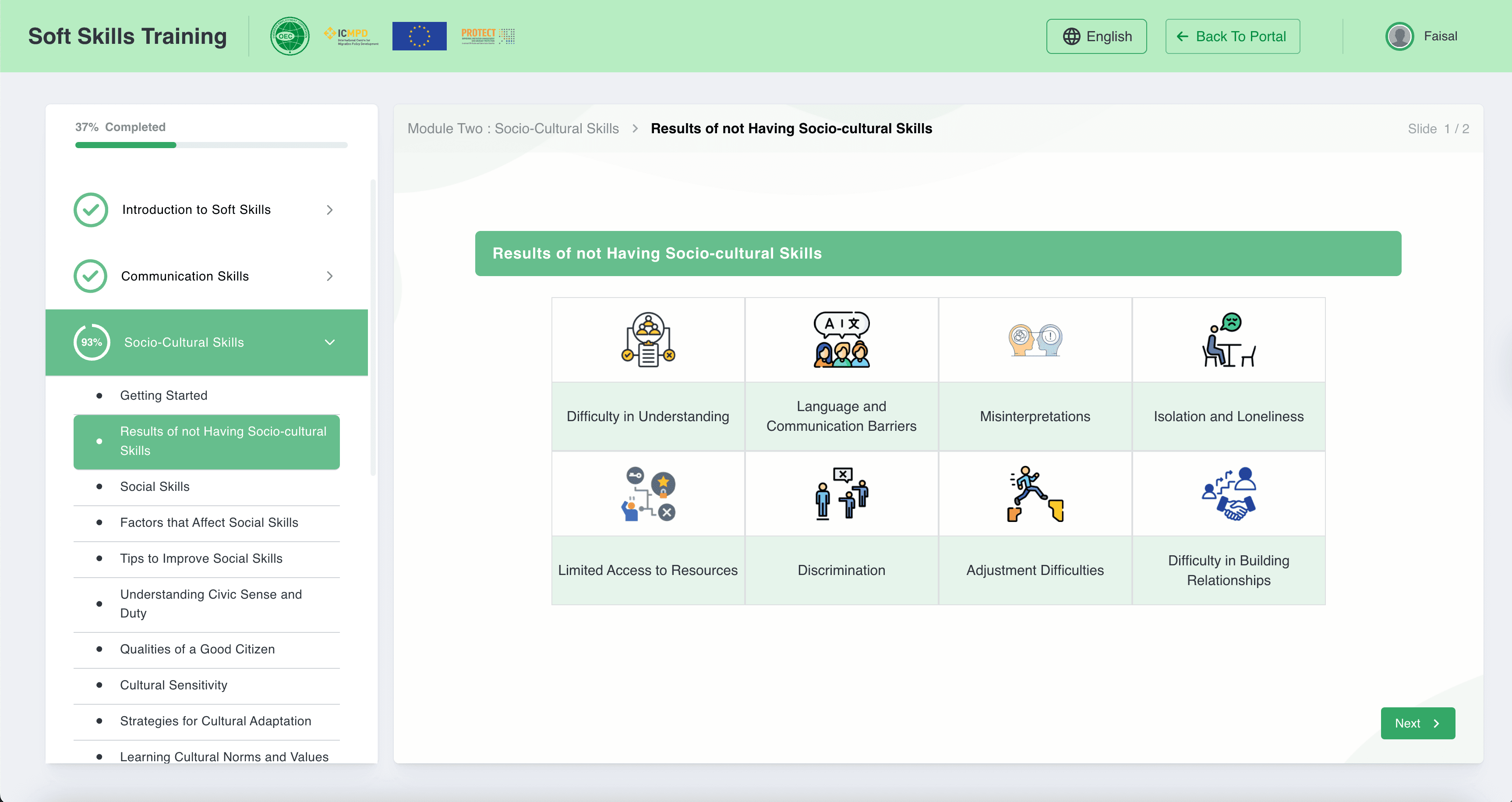Screen dimensions: 1512x802
Task: Open the Social Skills lesson
Action: click(x=207, y=487)
